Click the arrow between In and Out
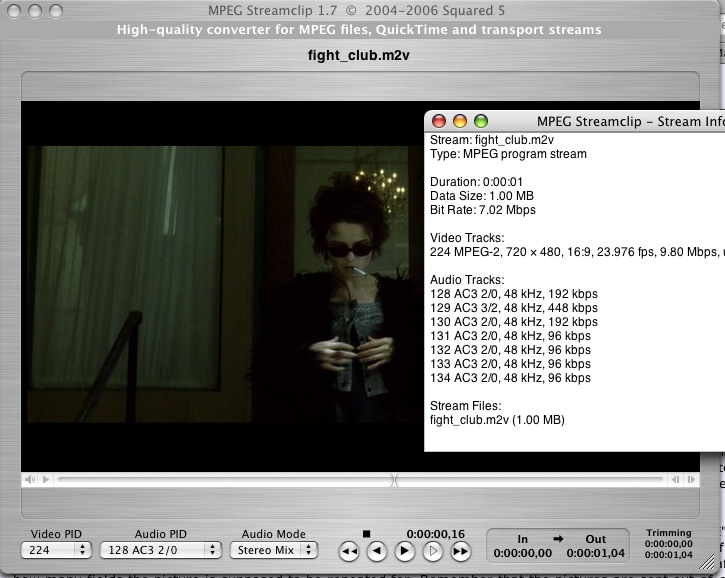The height and width of the screenshot is (578, 725). click(x=558, y=539)
